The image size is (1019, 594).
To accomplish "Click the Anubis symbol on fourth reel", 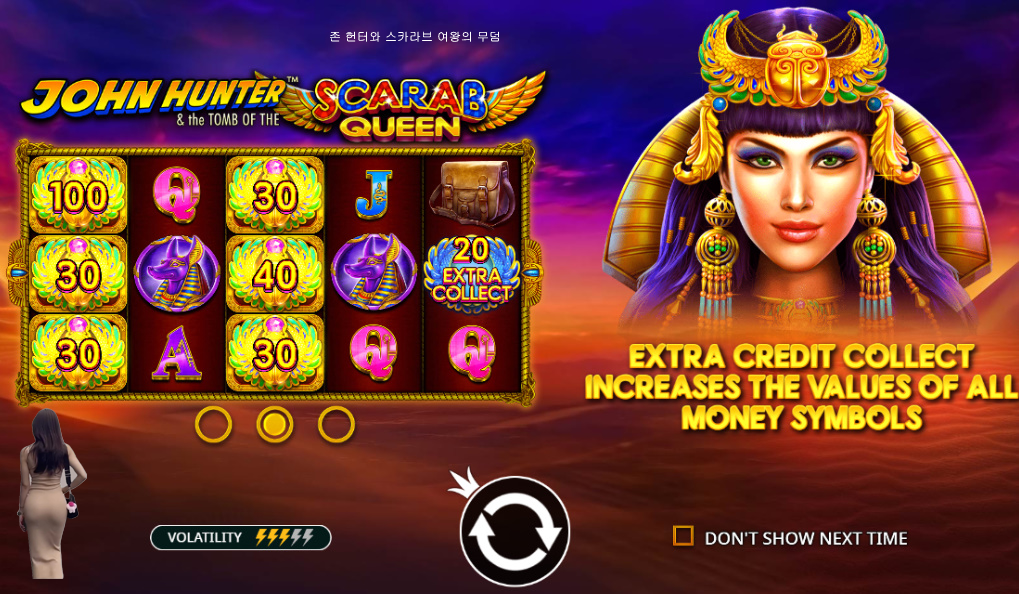I will [374, 272].
